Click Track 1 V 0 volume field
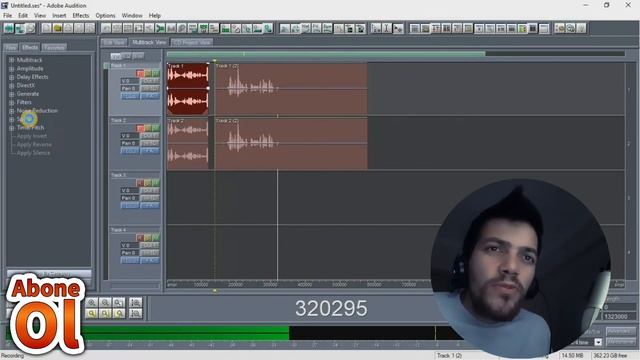The height and width of the screenshot is (360, 640). (x=130, y=81)
